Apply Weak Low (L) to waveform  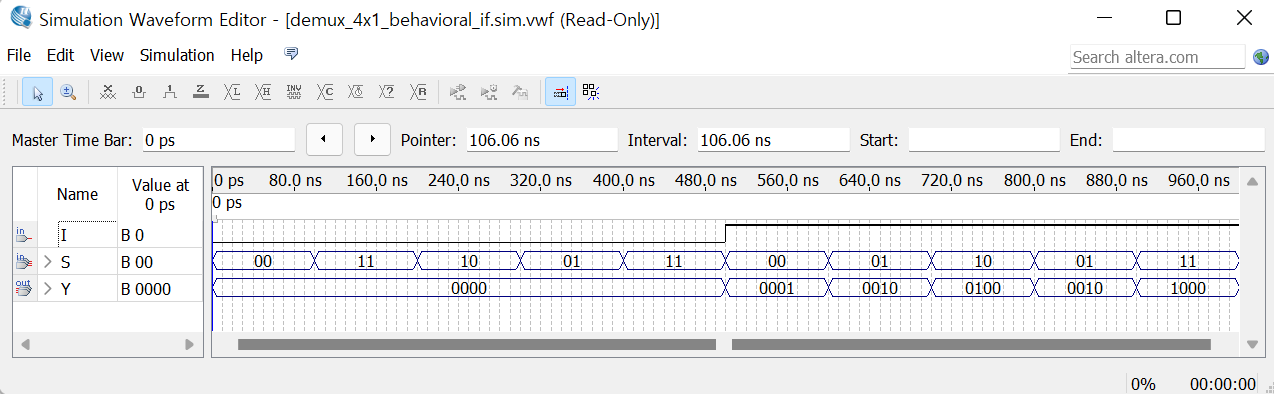[232, 92]
